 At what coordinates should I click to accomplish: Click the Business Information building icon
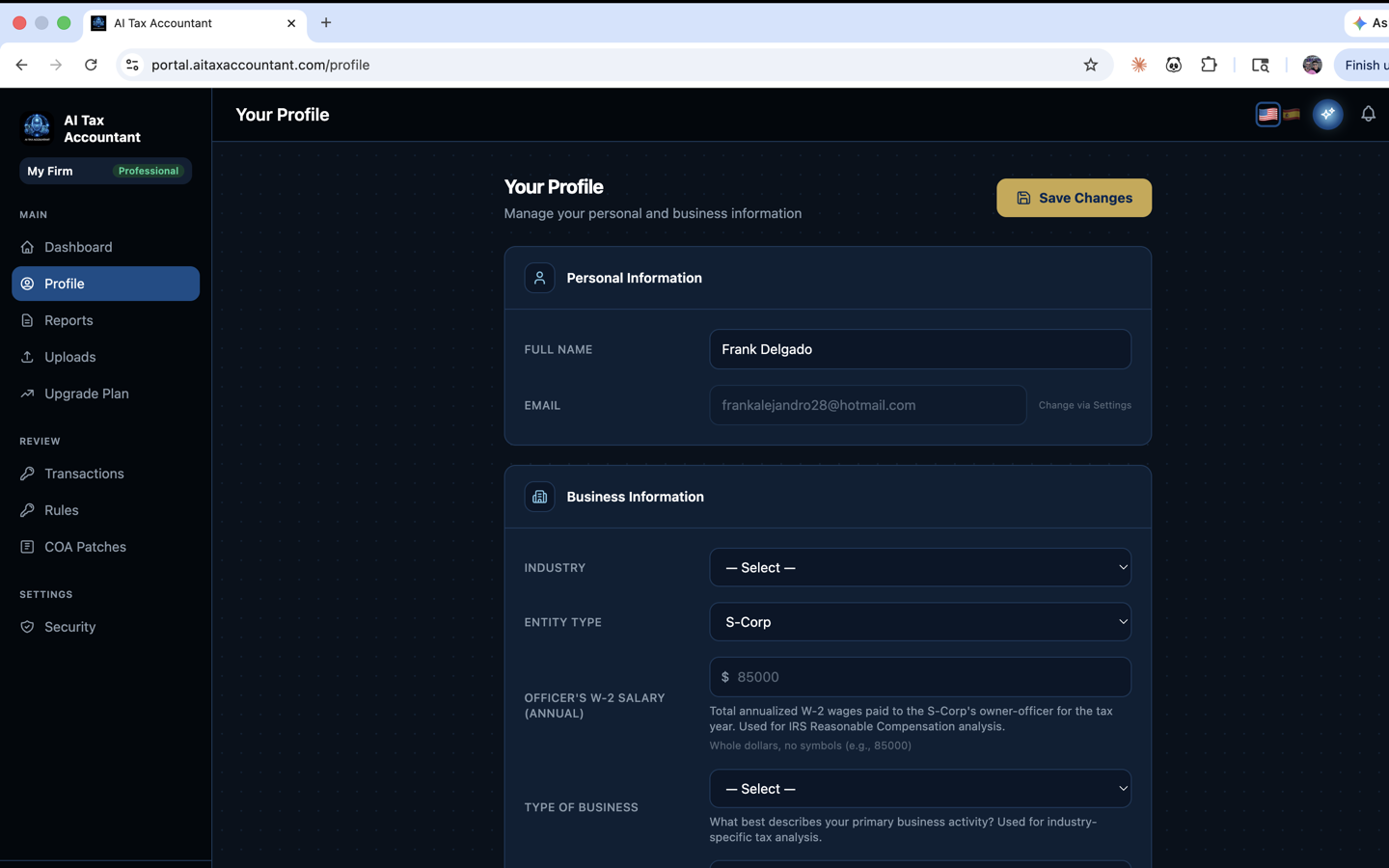(539, 497)
